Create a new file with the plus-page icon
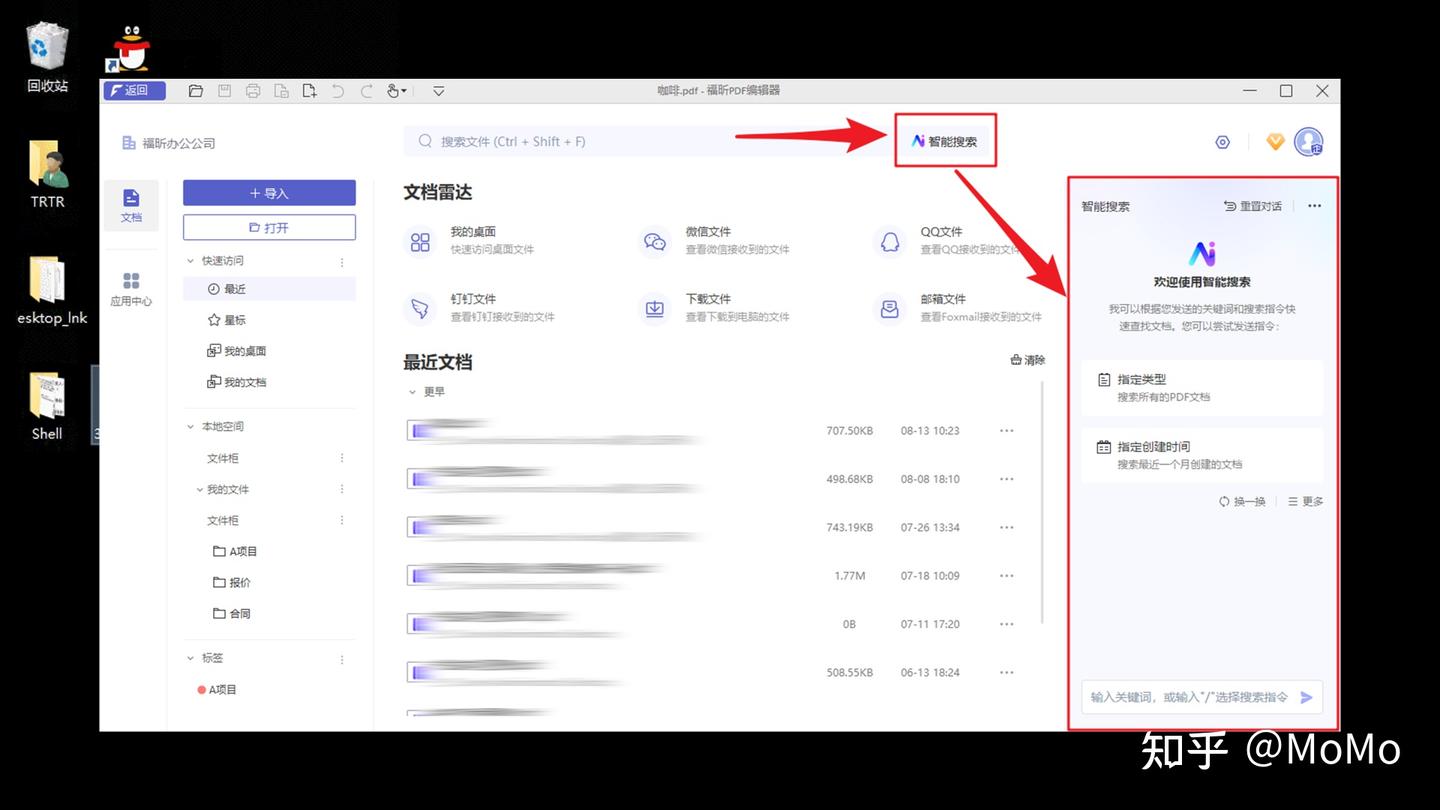 click(x=310, y=91)
